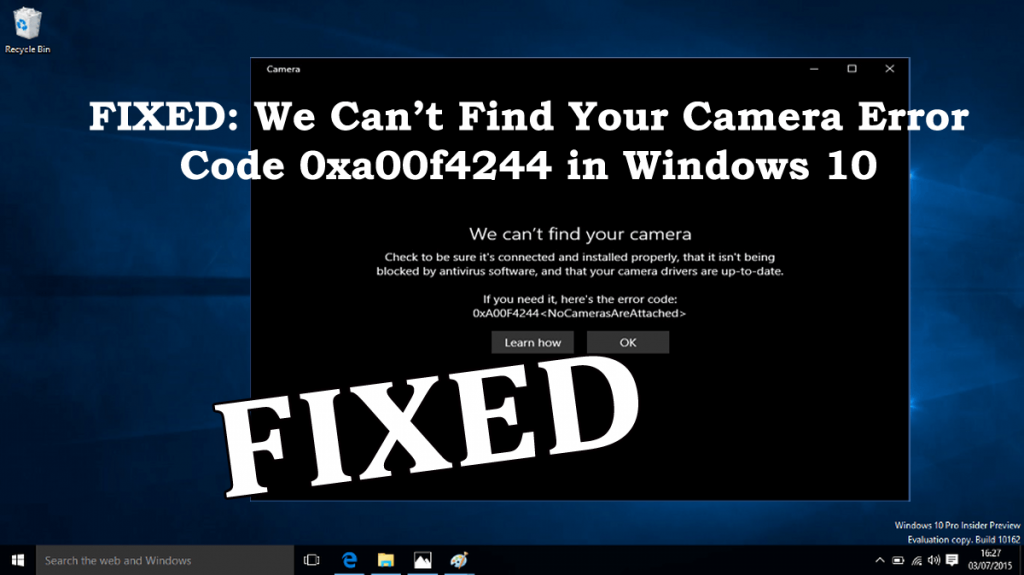The image size is (1024, 575).
Task: Open the Paint app taskbar icon
Action: click(x=459, y=560)
